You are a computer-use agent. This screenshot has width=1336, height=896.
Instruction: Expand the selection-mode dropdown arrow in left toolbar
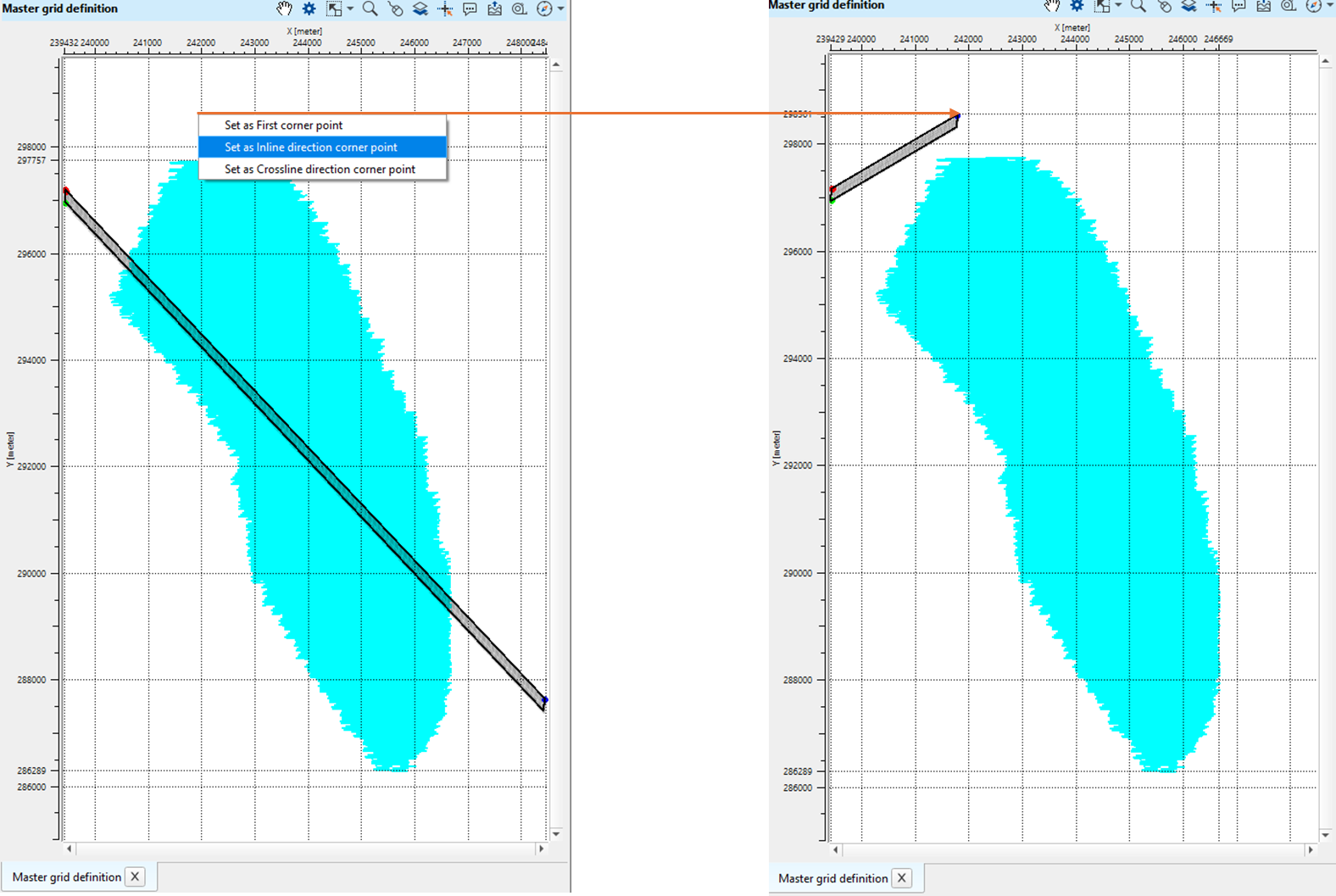[x=350, y=8]
